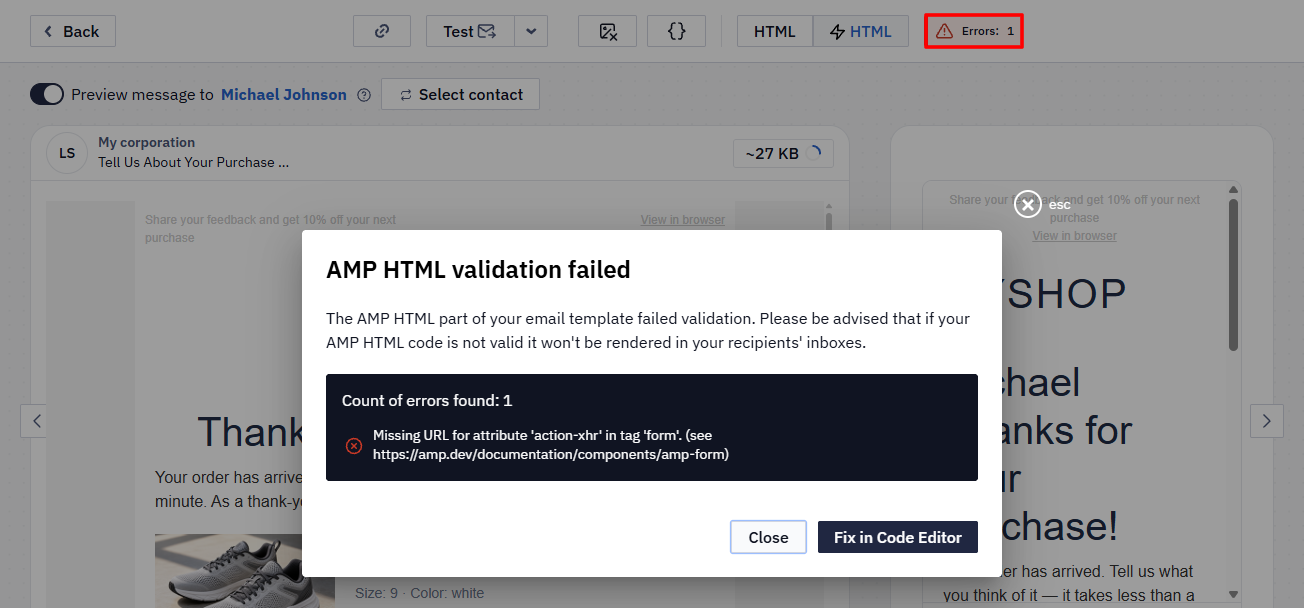Toggle the hide images preview icon
The image size is (1304, 608).
(x=608, y=31)
